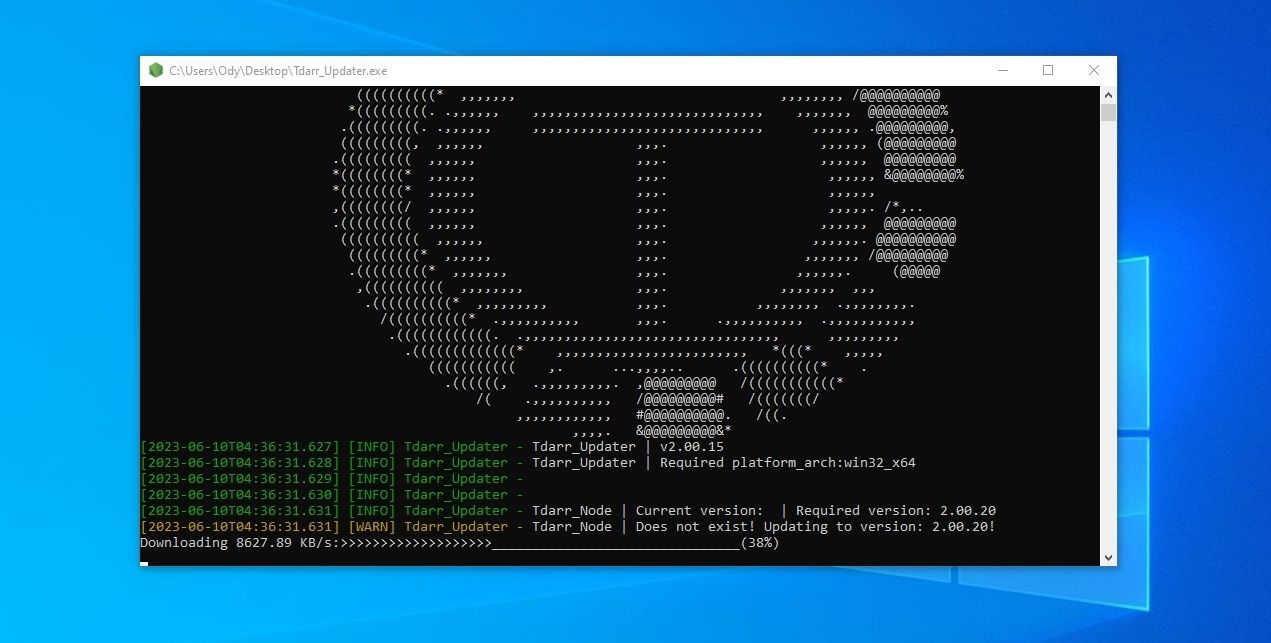This screenshot has height=643, width=1271.
Task: Click the log line timestamped 04:36:31.630
Action: click(x=332, y=495)
